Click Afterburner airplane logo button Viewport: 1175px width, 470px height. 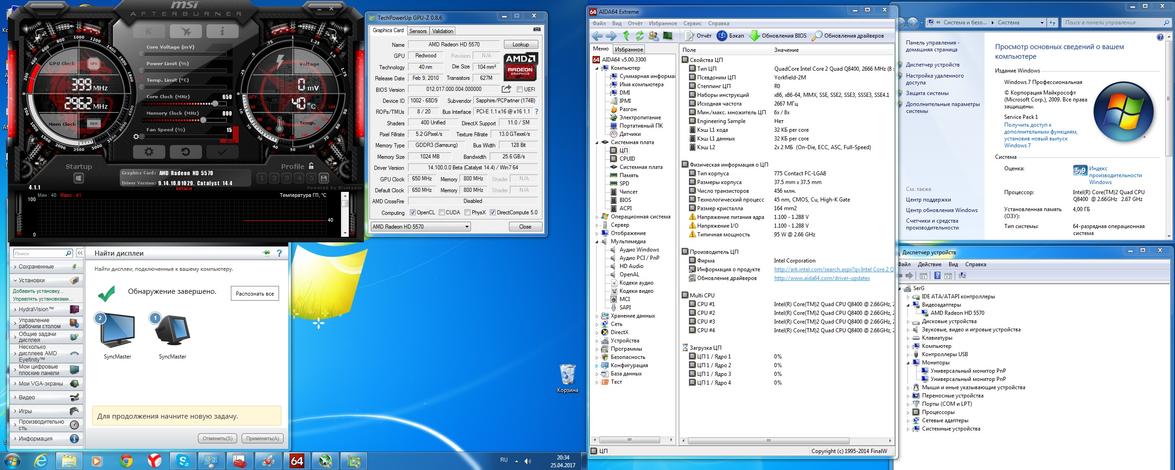[185, 31]
